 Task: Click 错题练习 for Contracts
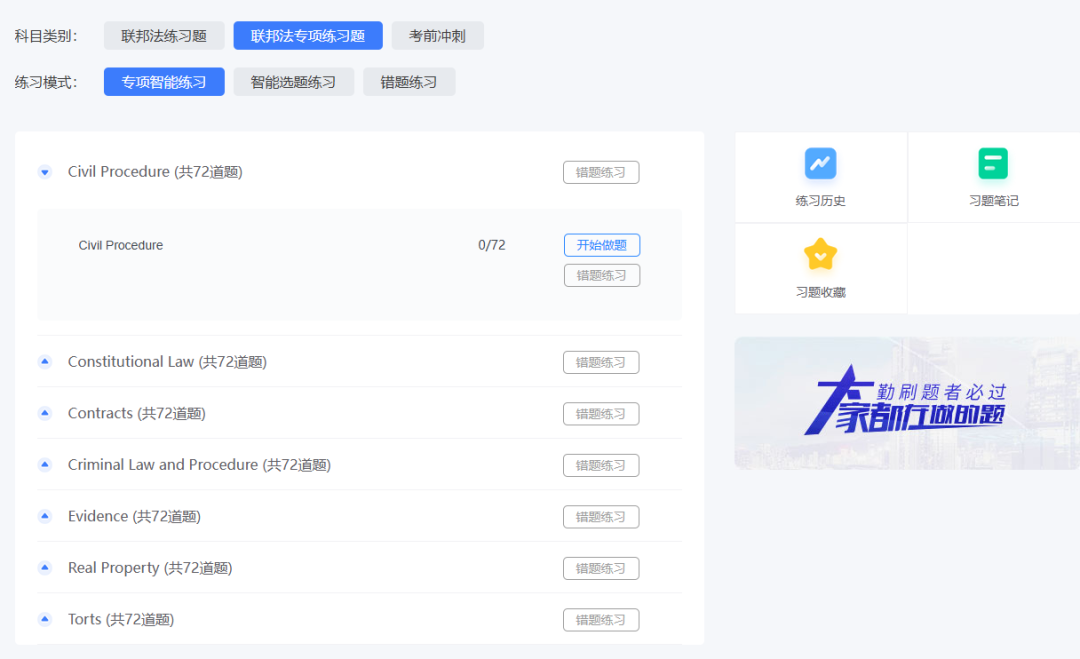point(601,414)
